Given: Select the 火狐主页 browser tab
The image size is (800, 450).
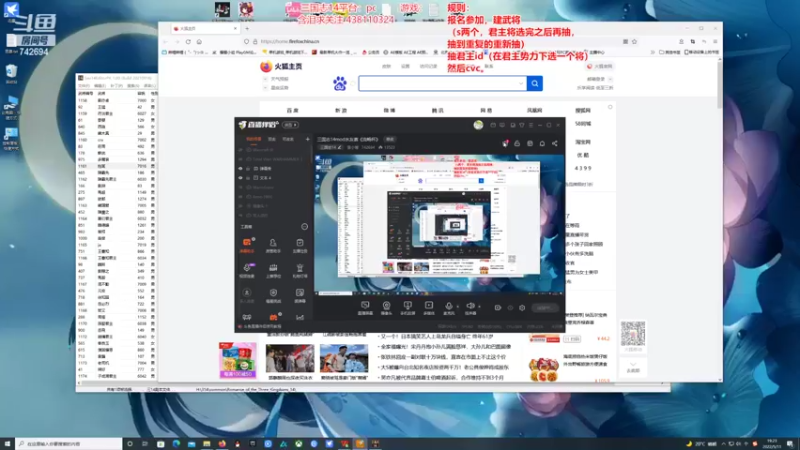Looking at the screenshot, I should pyautogui.click(x=205, y=29).
